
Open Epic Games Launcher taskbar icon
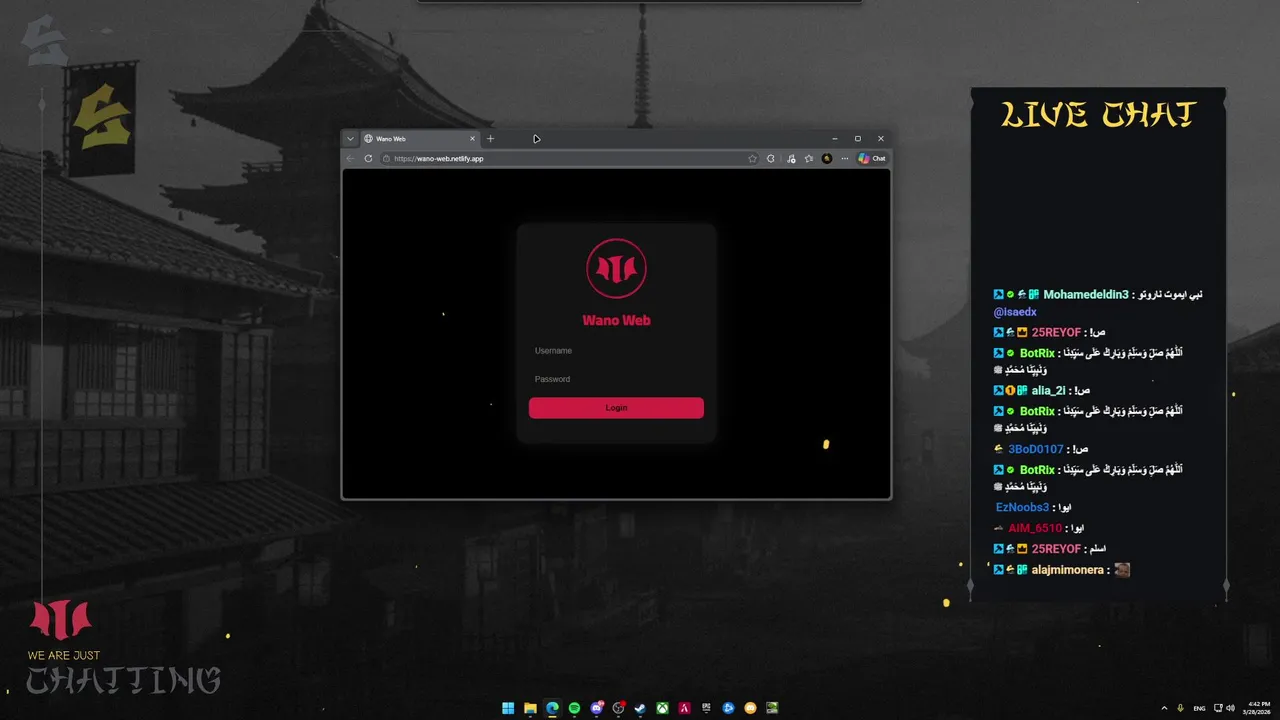pos(706,708)
